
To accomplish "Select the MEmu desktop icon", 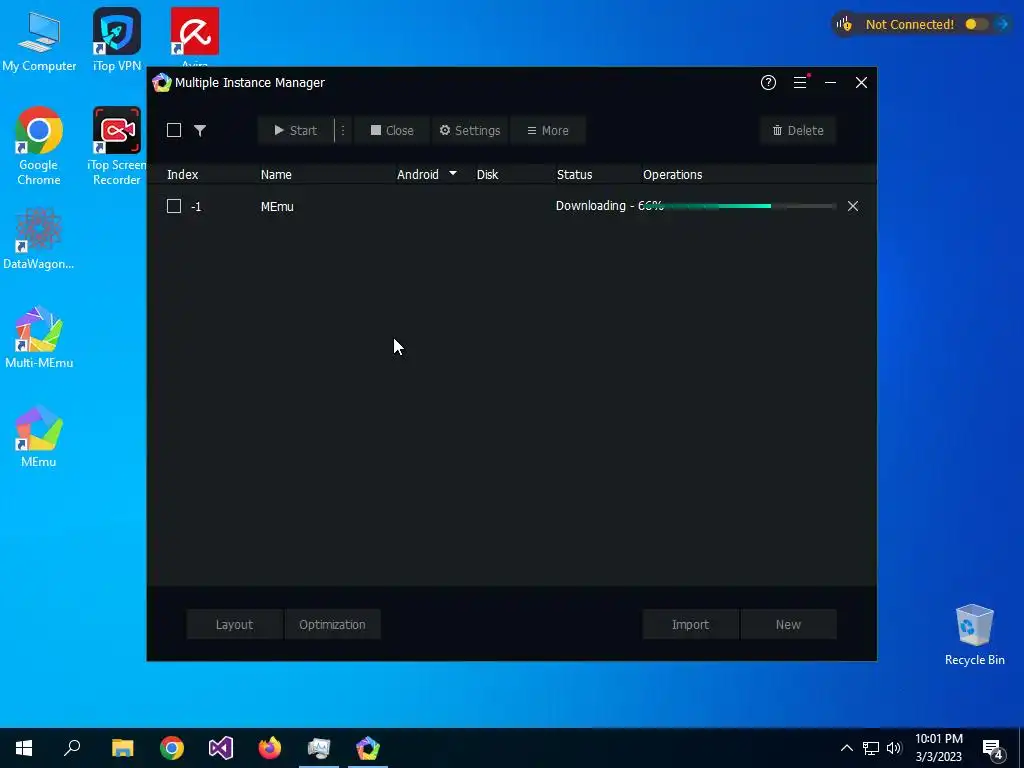I will [x=39, y=436].
